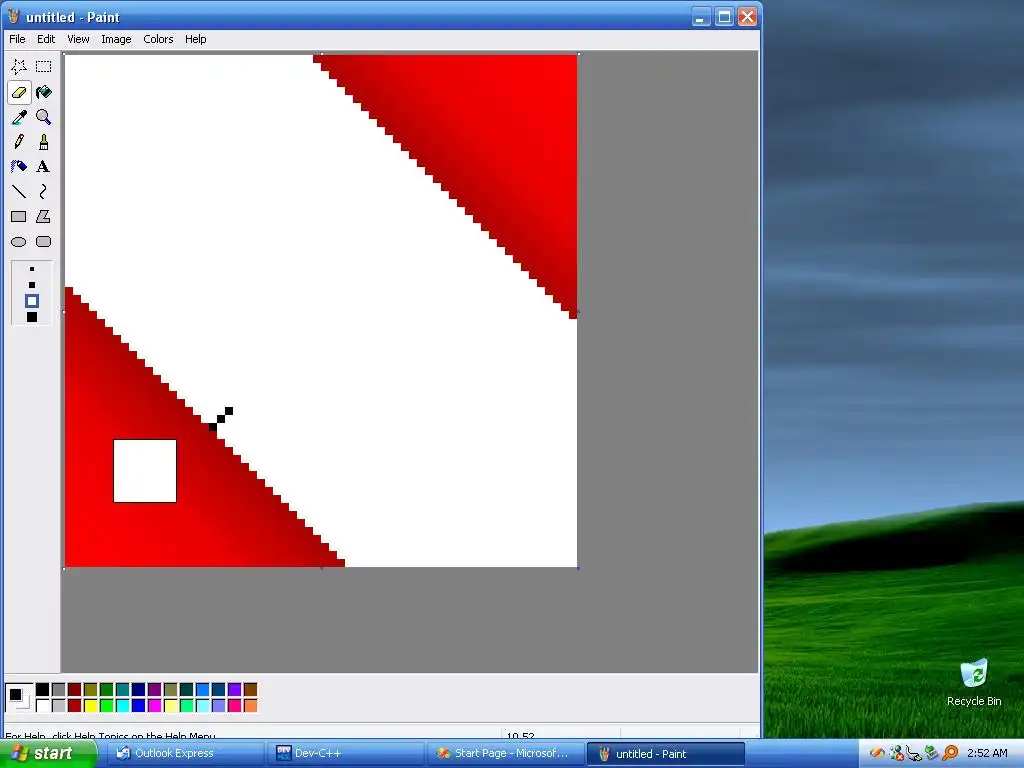Select the Recycle Bin desktop icon
Image resolution: width=1024 pixels, height=768 pixels.
coord(974,682)
